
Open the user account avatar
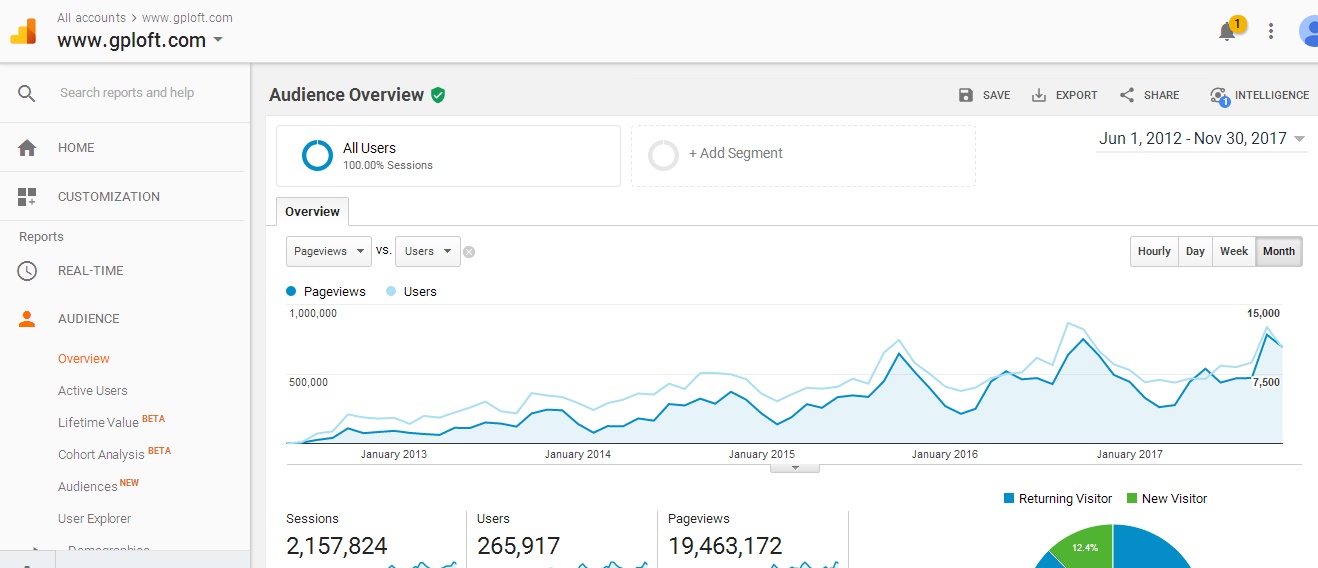1308,31
